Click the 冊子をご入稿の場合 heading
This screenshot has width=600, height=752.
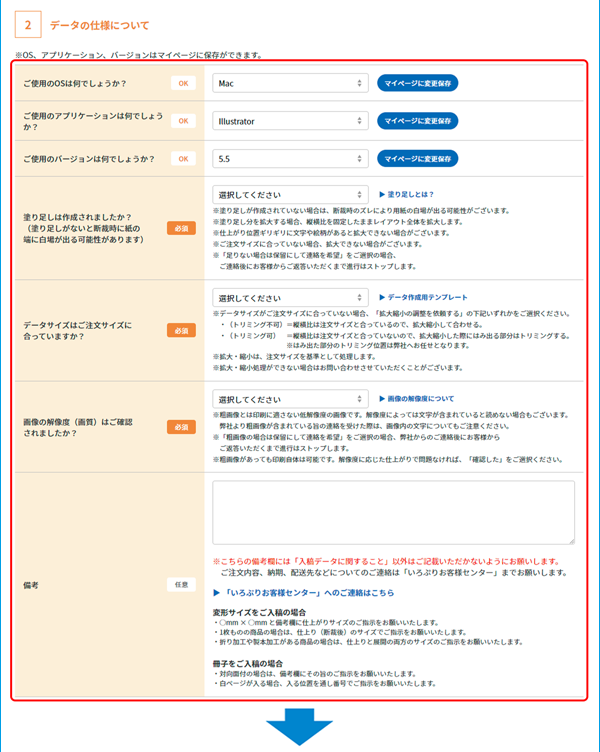coord(248,664)
